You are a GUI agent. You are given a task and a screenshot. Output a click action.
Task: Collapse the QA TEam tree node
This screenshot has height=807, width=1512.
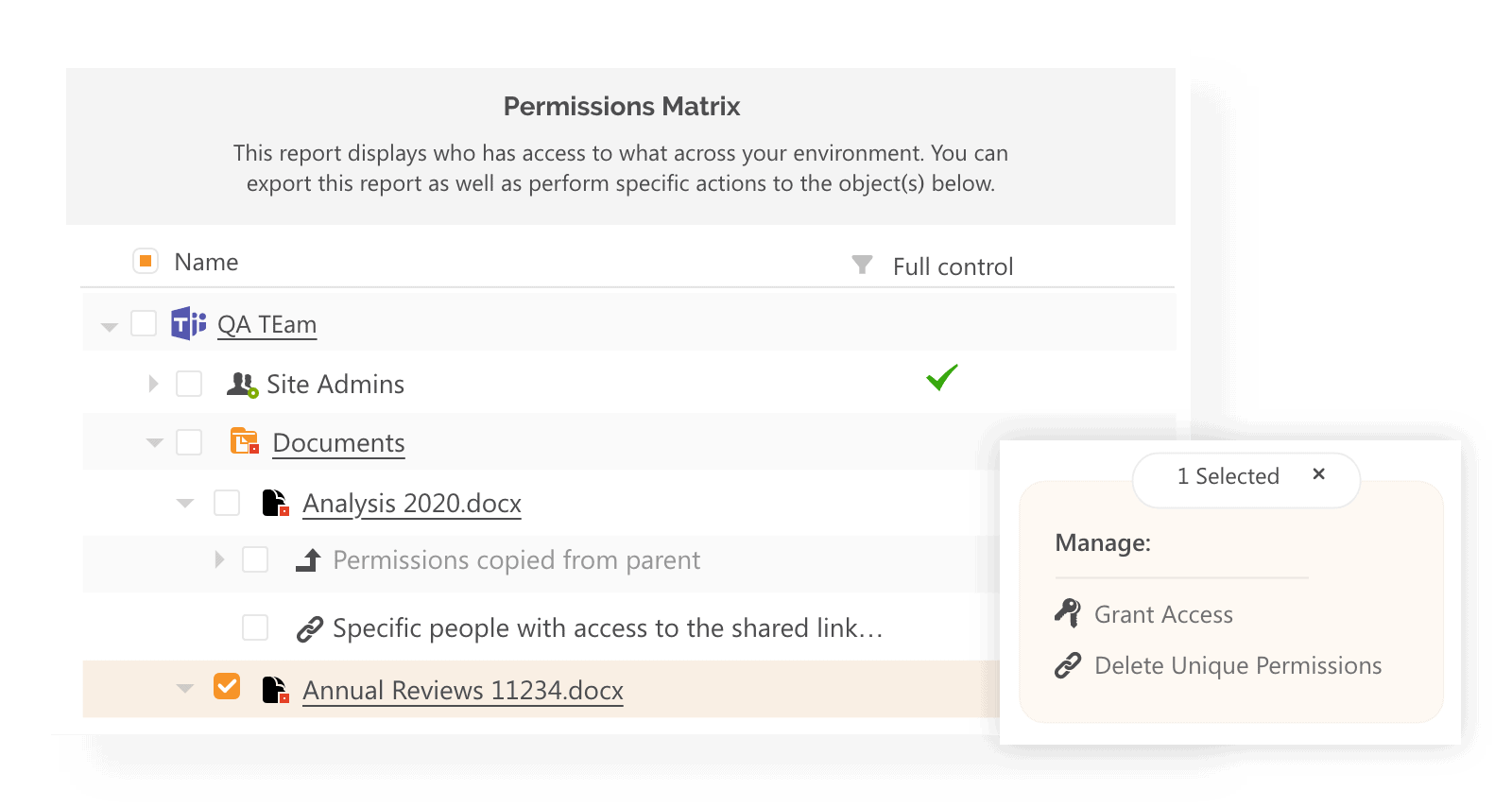pos(110,323)
